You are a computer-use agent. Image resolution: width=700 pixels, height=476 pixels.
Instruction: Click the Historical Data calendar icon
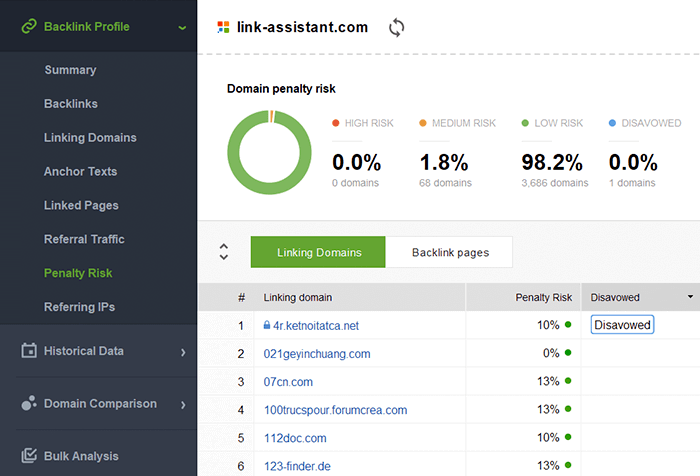(x=29, y=351)
